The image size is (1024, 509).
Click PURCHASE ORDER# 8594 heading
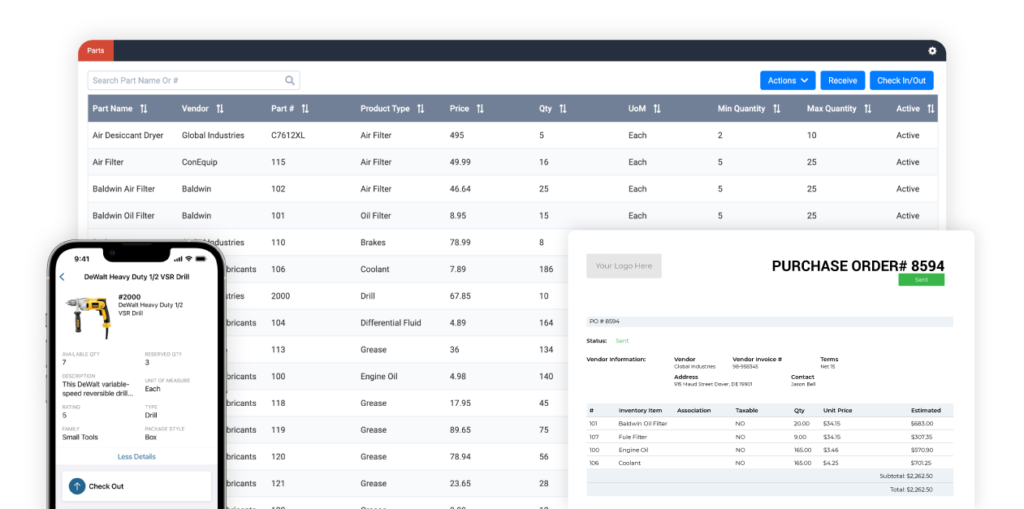point(858,266)
